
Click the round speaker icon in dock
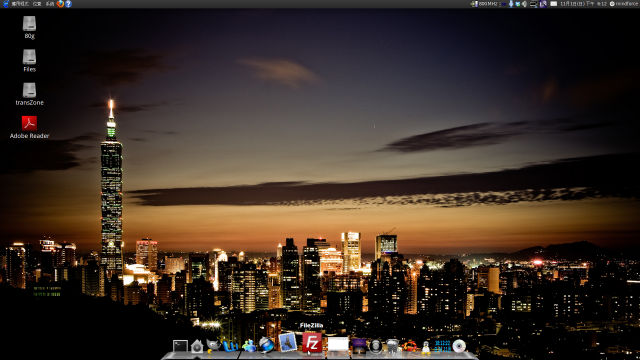(376, 346)
